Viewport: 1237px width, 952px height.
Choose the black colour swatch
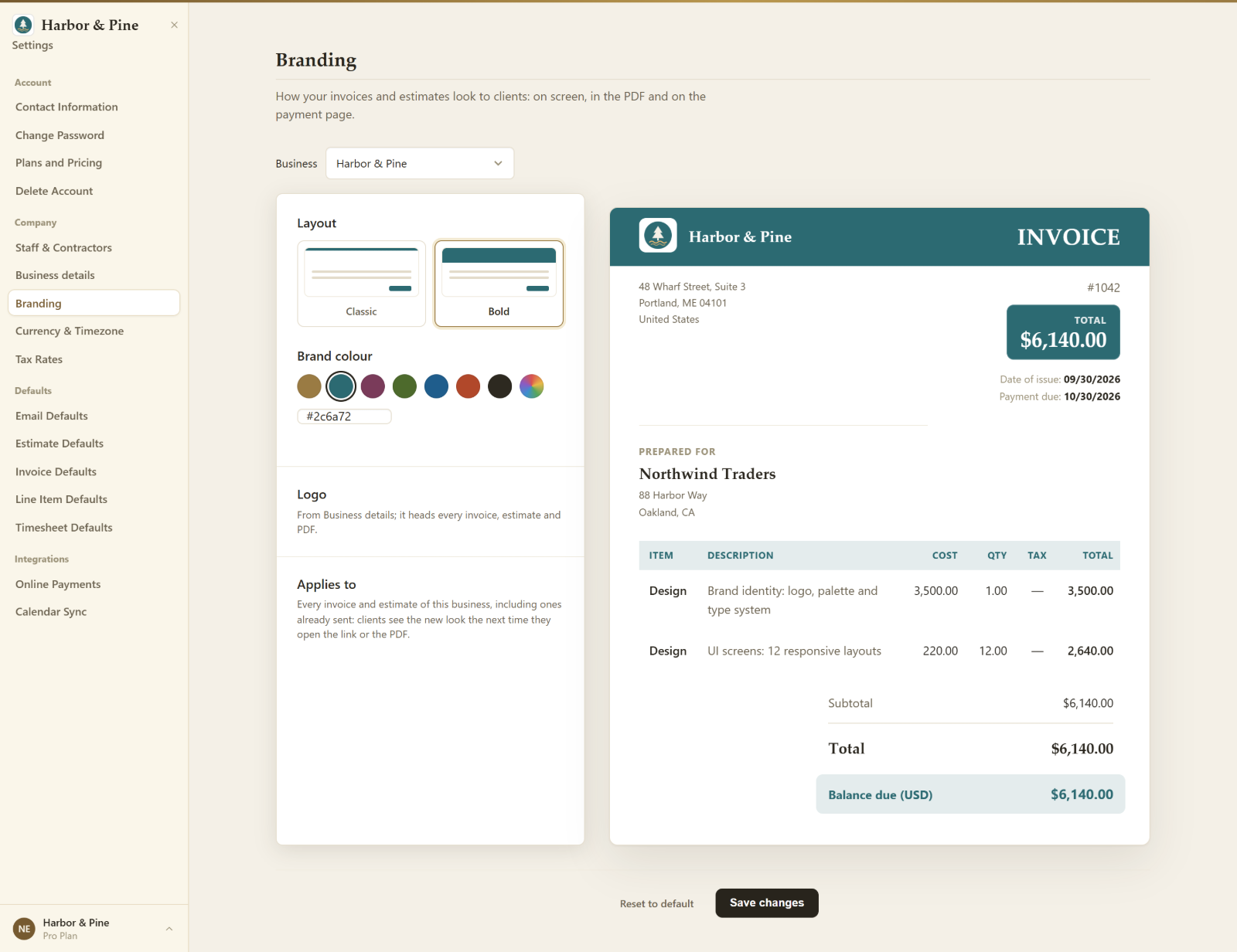click(x=499, y=386)
